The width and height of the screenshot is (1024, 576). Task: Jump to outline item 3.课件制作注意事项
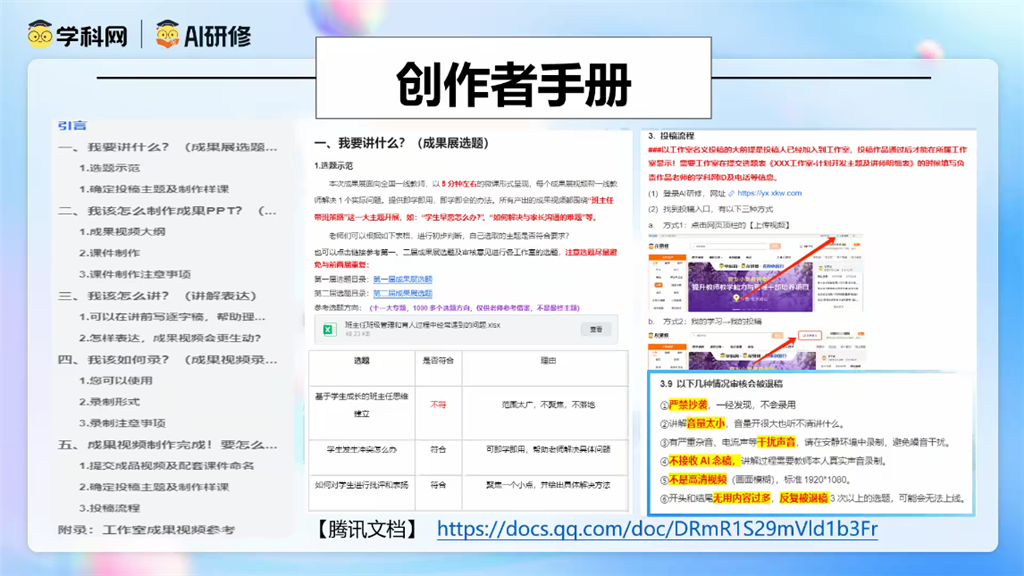tap(135, 274)
